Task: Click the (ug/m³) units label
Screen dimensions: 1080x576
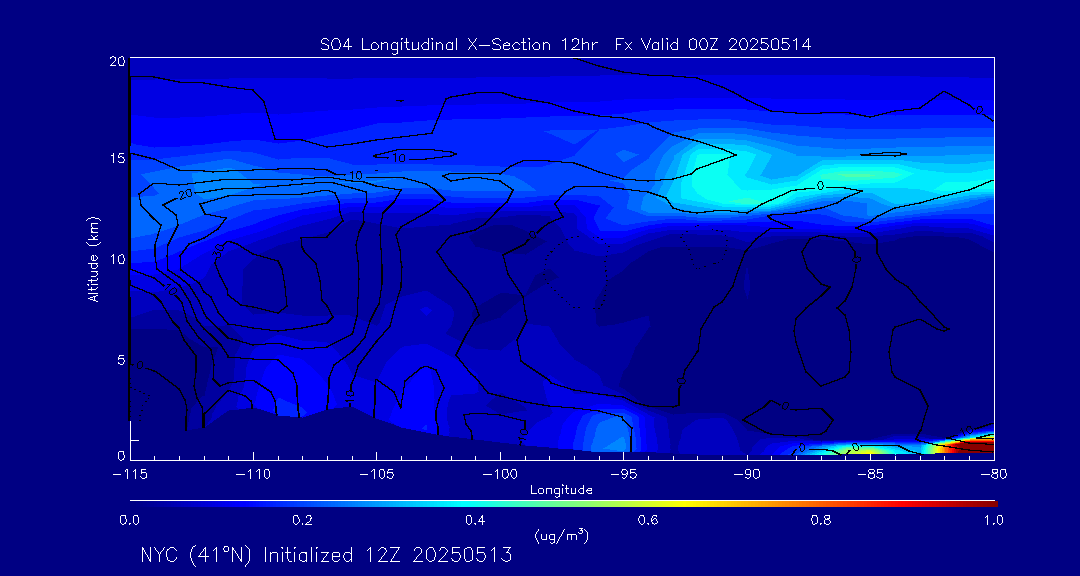Action: pyautogui.click(x=561, y=535)
